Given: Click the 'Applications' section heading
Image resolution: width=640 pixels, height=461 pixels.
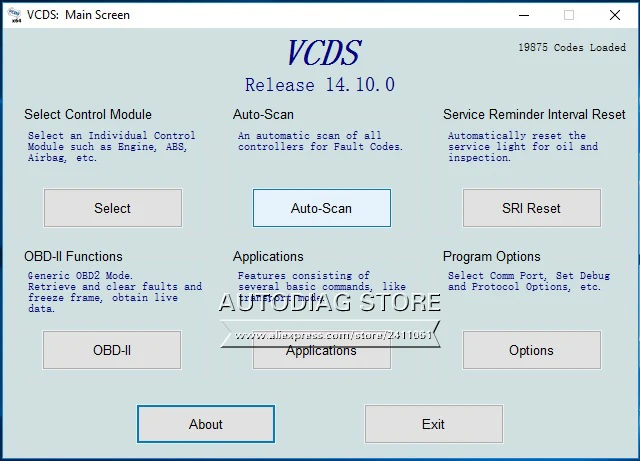Looking at the screenshot, I should [x=268, y=256].
